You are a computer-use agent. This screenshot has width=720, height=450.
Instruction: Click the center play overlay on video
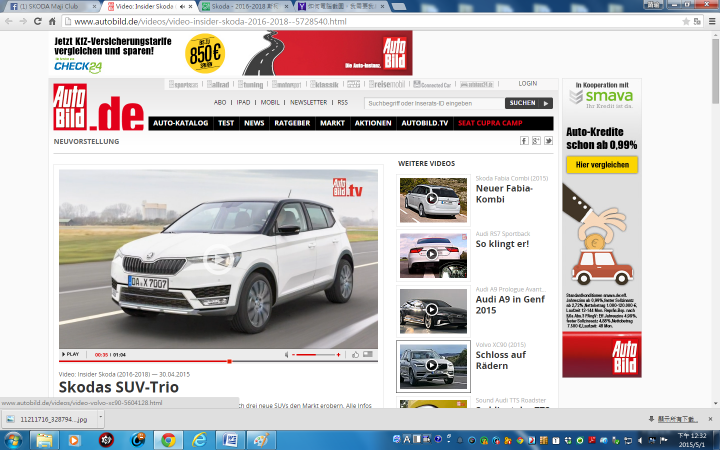(x=219, y=260)
